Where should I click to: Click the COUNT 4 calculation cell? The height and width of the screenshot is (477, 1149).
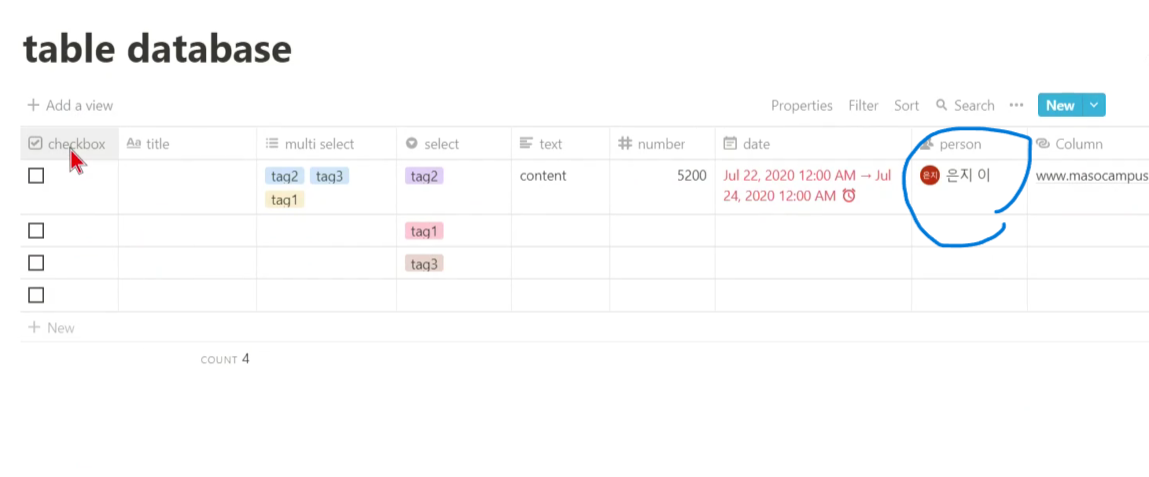pos(225,359)
